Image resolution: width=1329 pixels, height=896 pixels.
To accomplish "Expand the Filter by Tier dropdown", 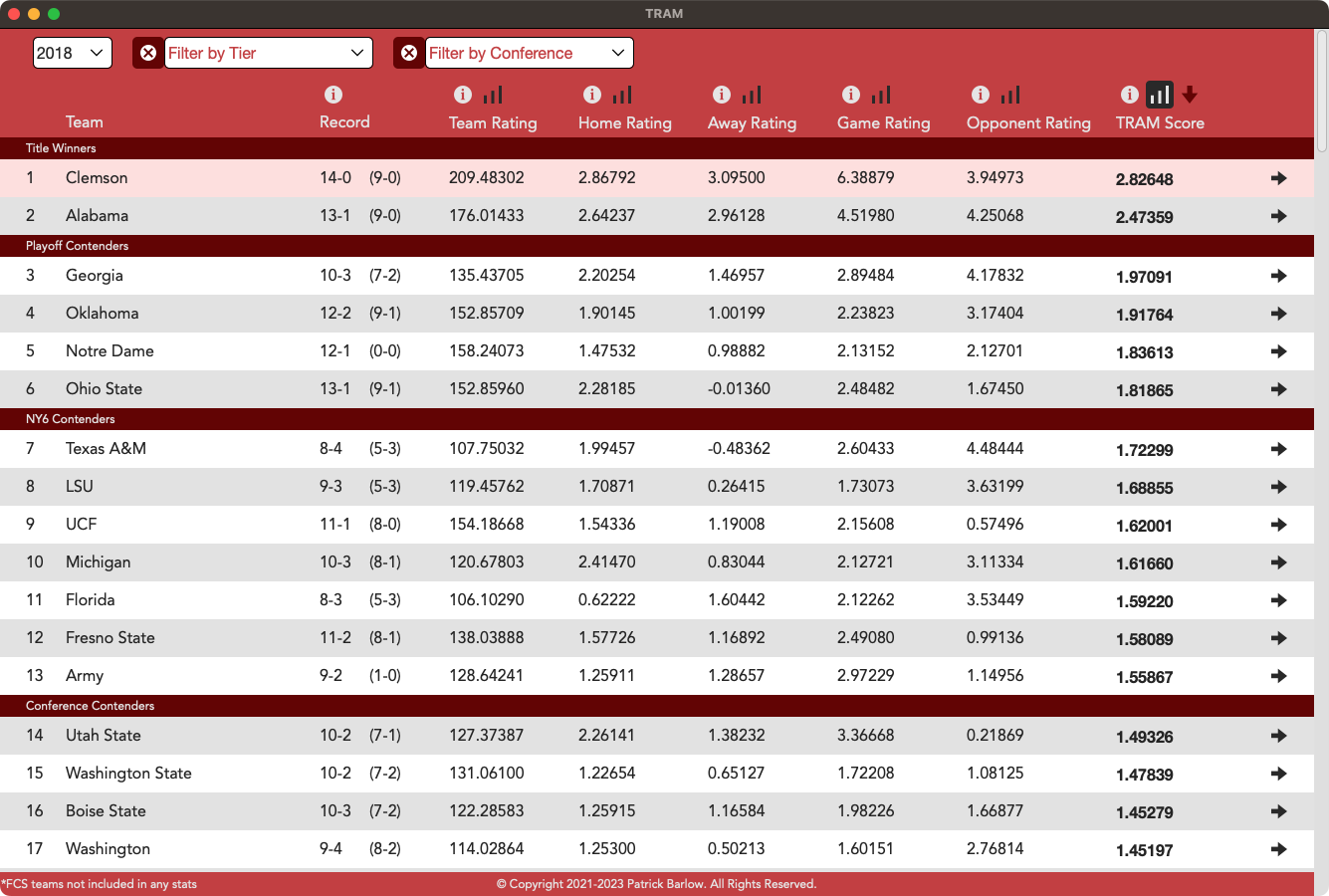I will pyautogui.click(x=268, y=53).
